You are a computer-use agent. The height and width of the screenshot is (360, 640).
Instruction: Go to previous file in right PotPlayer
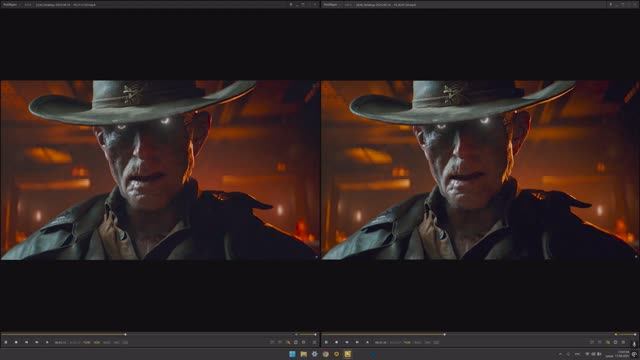(347, 342)
